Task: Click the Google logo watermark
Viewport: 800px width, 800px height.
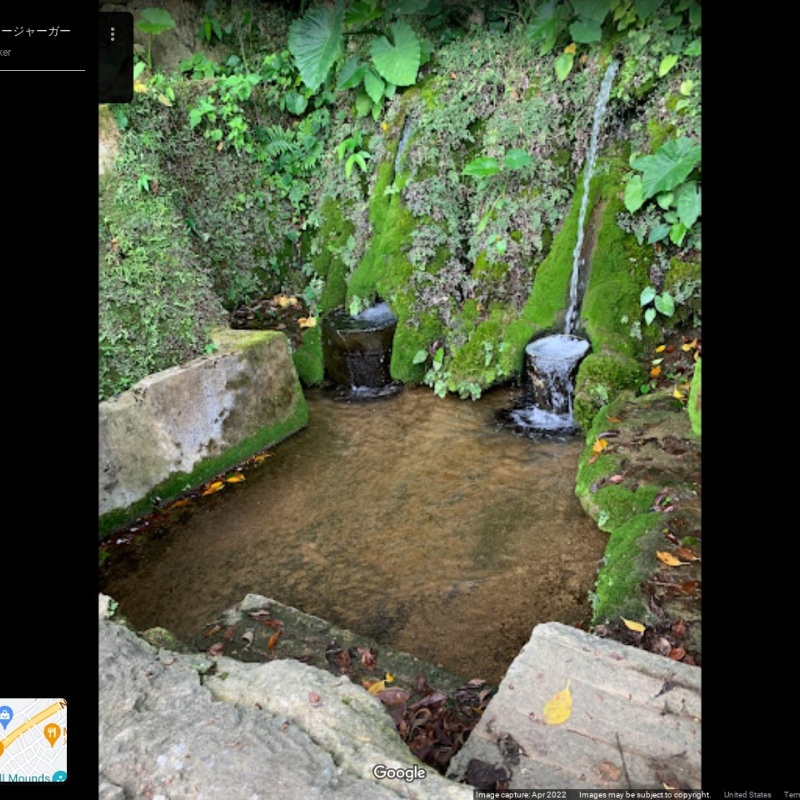Action: pos(399,773)
